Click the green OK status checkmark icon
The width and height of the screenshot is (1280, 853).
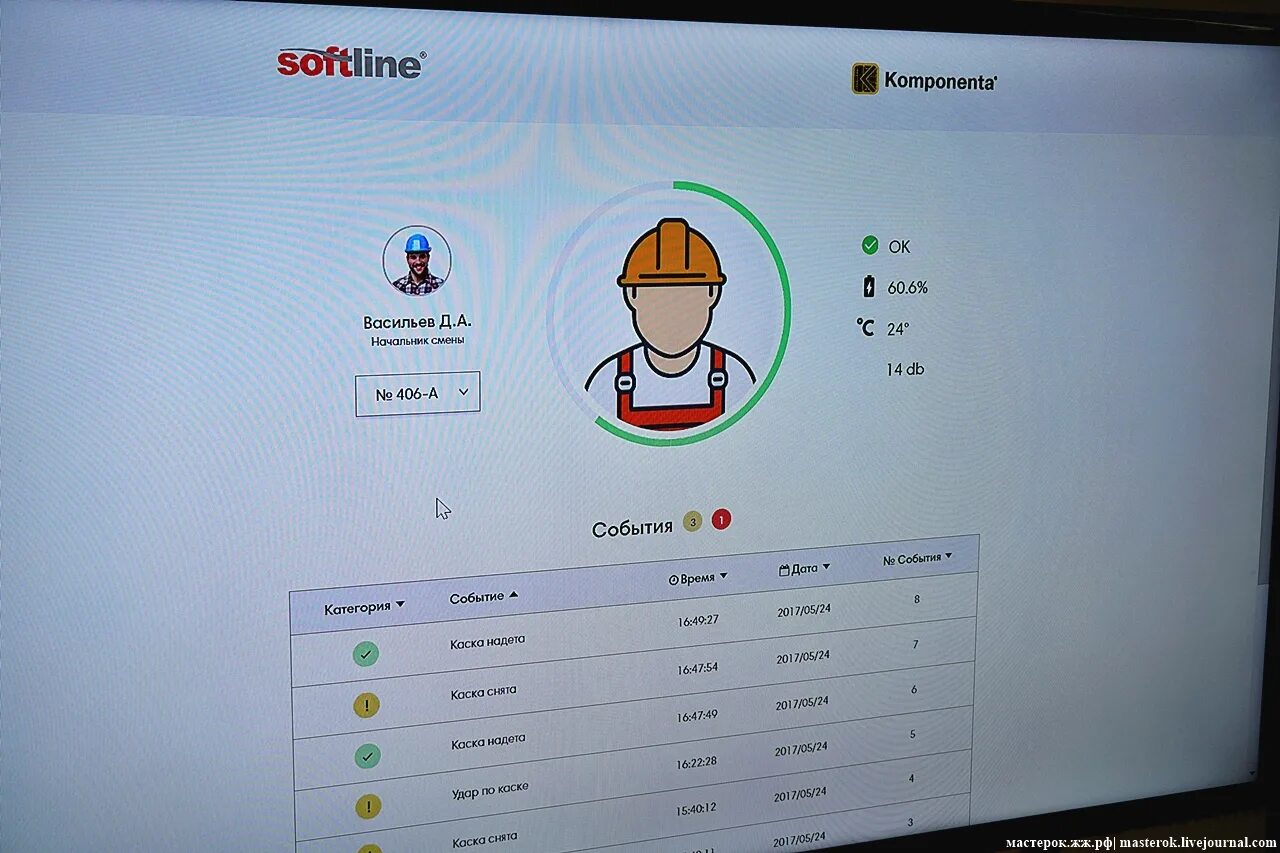coord(869,245)
